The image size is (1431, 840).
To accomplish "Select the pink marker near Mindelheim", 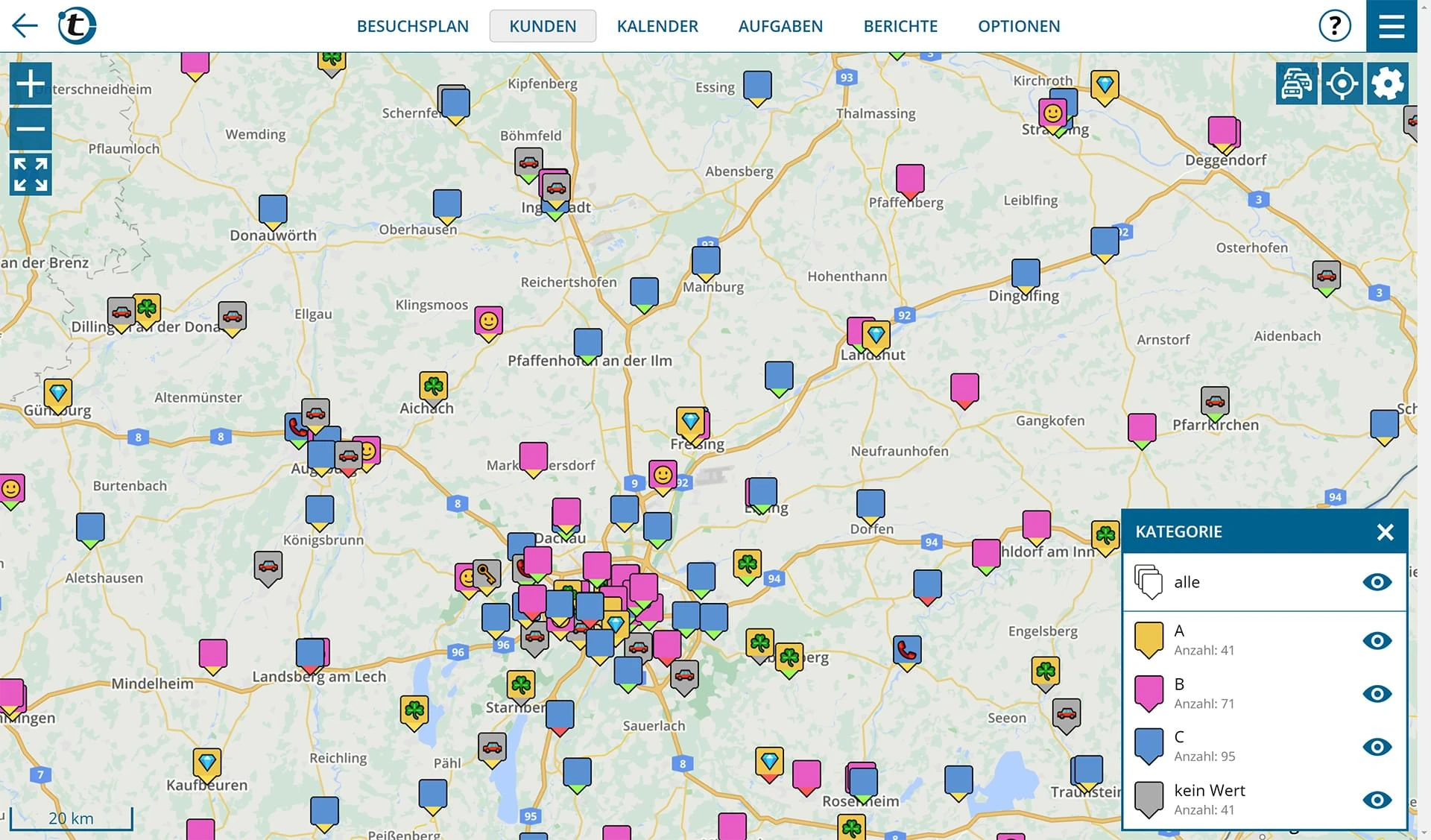I will 213,657.
